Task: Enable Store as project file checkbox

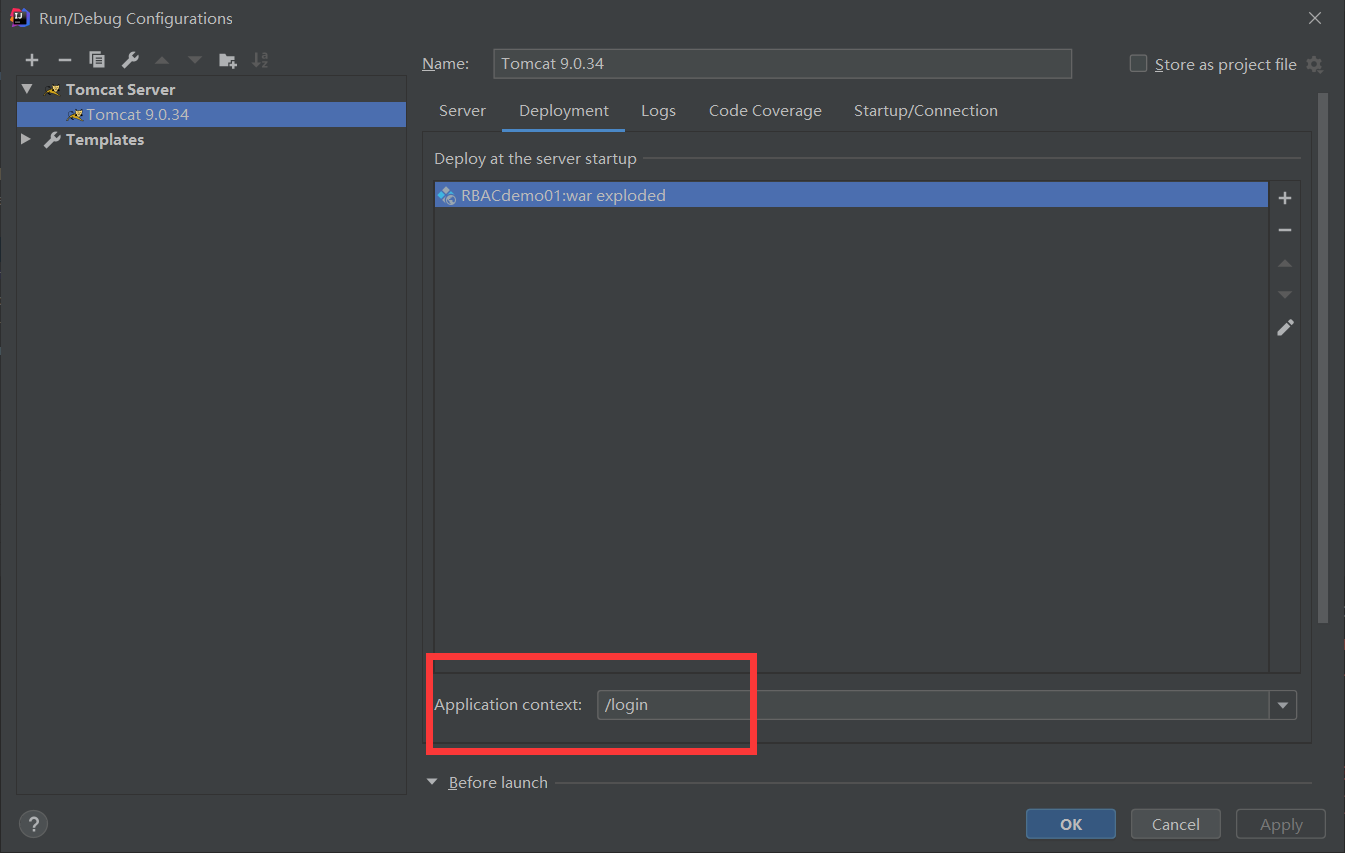Action: [x=1138, y=64]
